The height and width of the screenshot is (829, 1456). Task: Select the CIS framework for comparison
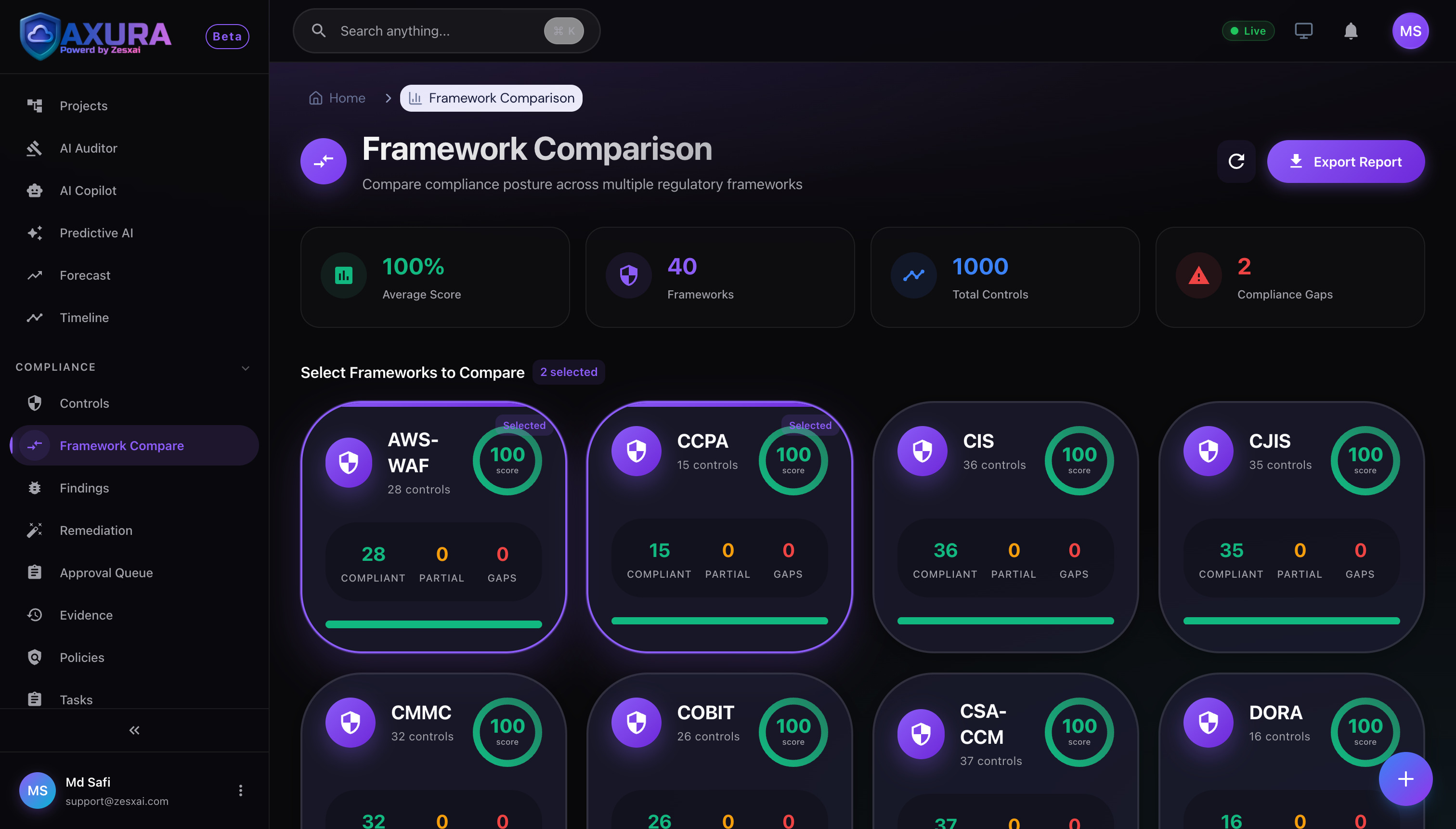(x=1004, y=530)
